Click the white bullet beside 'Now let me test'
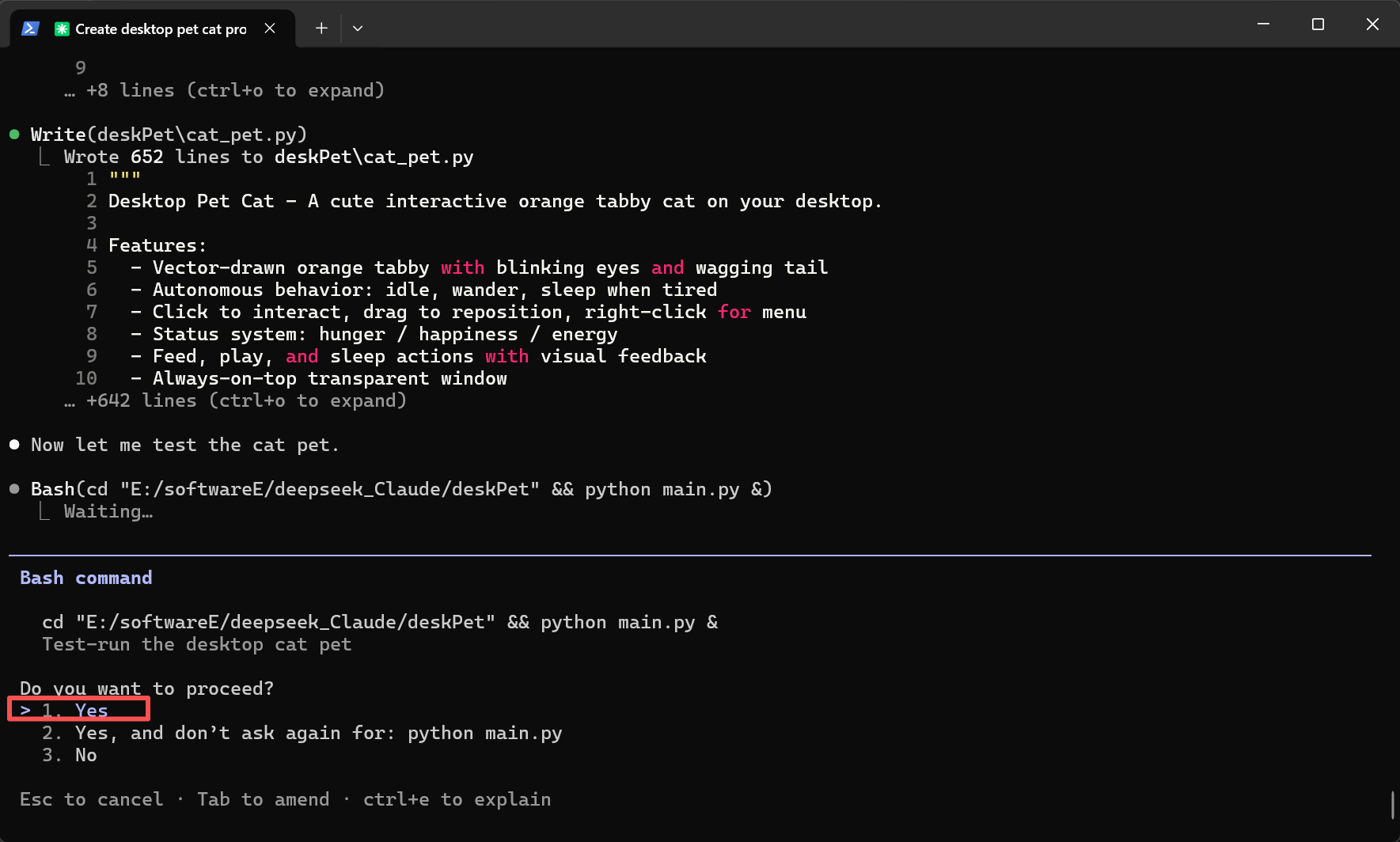This screenshot has height=842, width=1400. pos(14,445)
